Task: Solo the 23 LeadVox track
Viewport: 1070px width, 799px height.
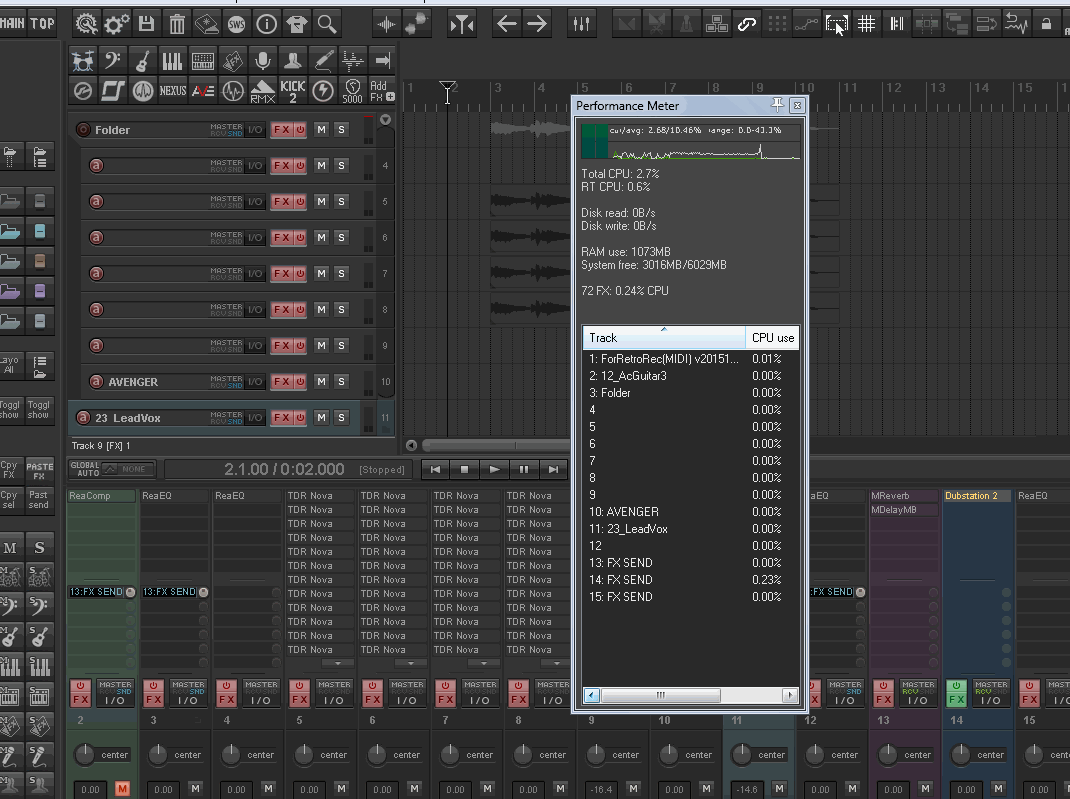Action: click(x=341, y=417)
